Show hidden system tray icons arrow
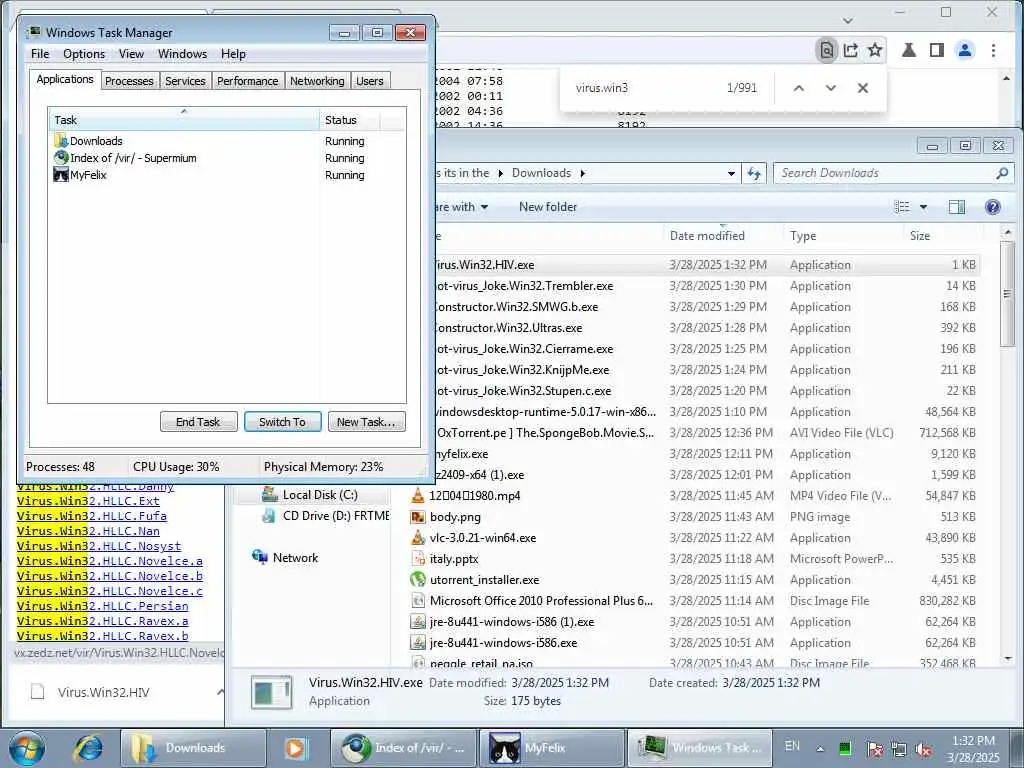The width and height of the screenshot is (1024, 768). coord(820,749)
